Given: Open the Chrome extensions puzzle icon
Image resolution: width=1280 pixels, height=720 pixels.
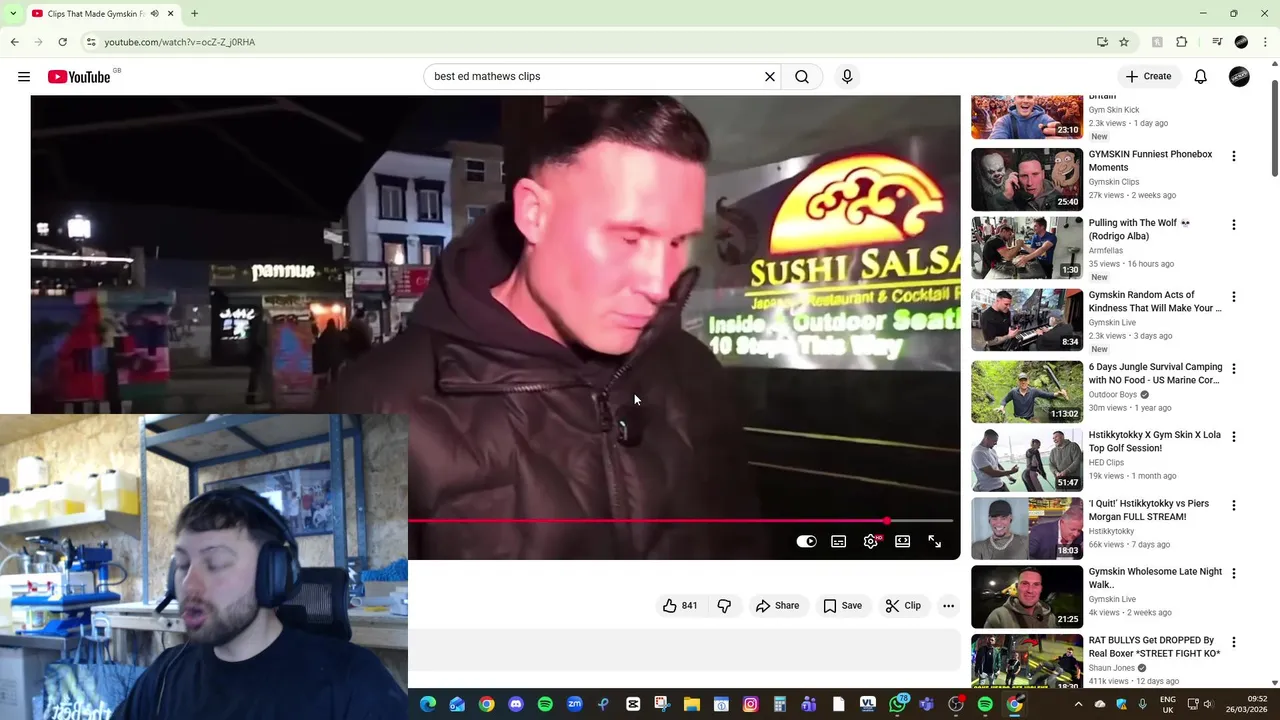Looking at the screenshot, I should [1182, 42].
